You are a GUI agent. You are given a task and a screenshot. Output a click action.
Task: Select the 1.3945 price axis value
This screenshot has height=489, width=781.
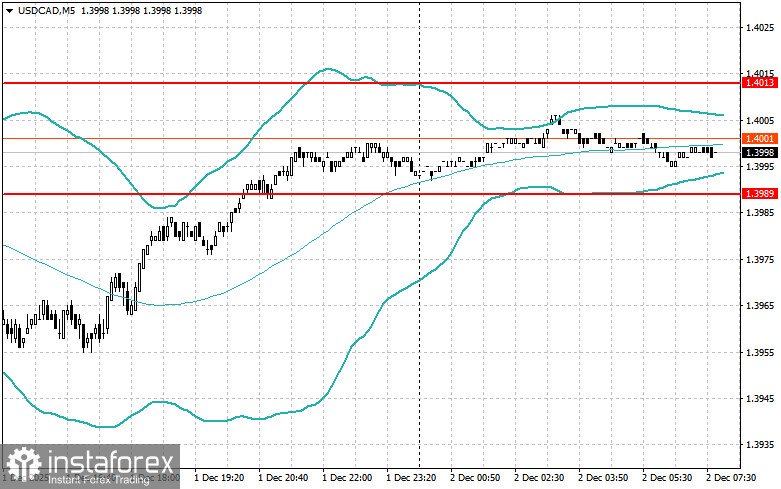pos(760,399)
